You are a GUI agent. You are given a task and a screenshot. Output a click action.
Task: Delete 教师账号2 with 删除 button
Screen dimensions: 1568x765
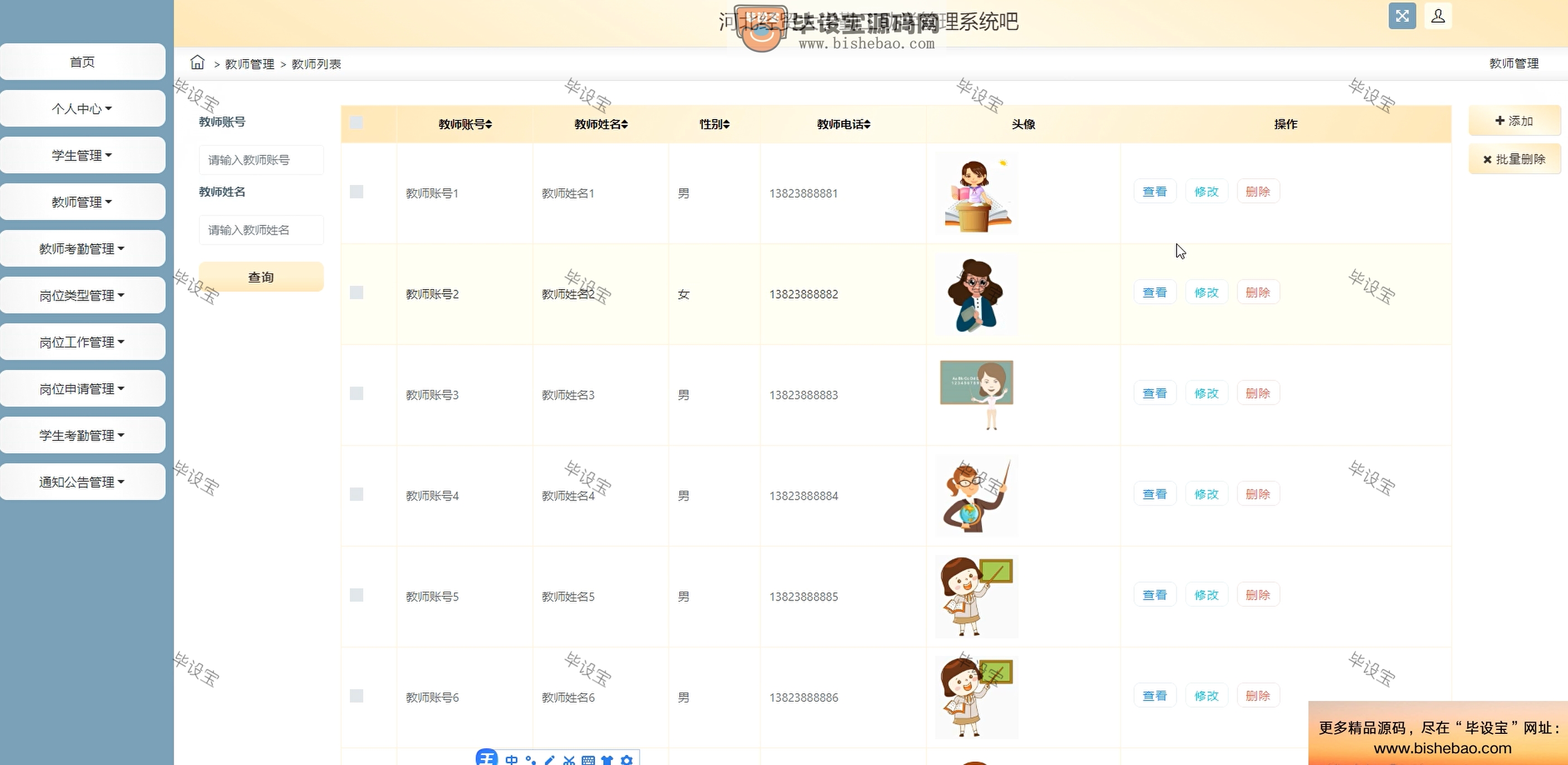click(x=1258, y=293)
